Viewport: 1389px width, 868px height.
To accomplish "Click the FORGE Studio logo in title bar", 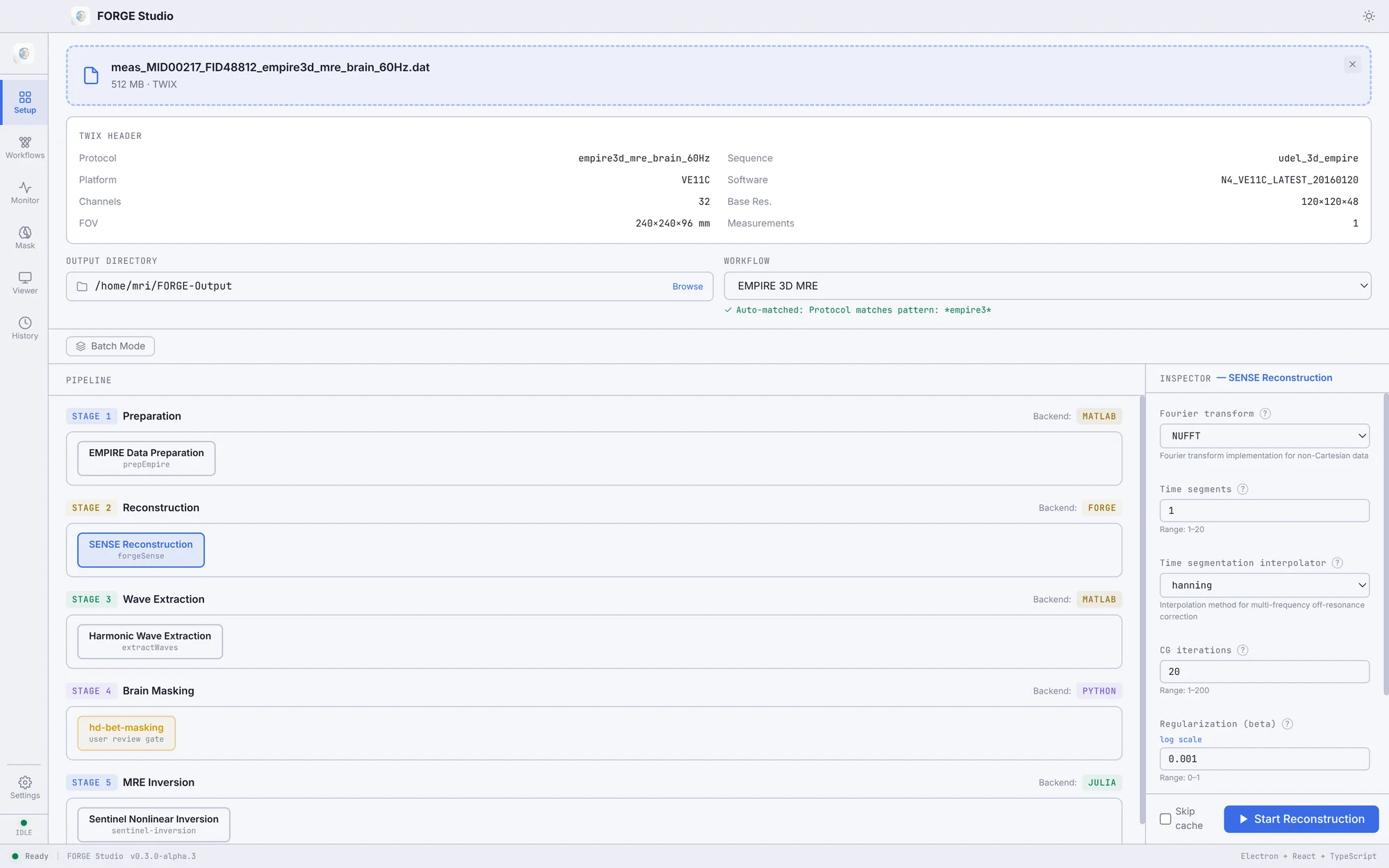I will click(81, 16).
